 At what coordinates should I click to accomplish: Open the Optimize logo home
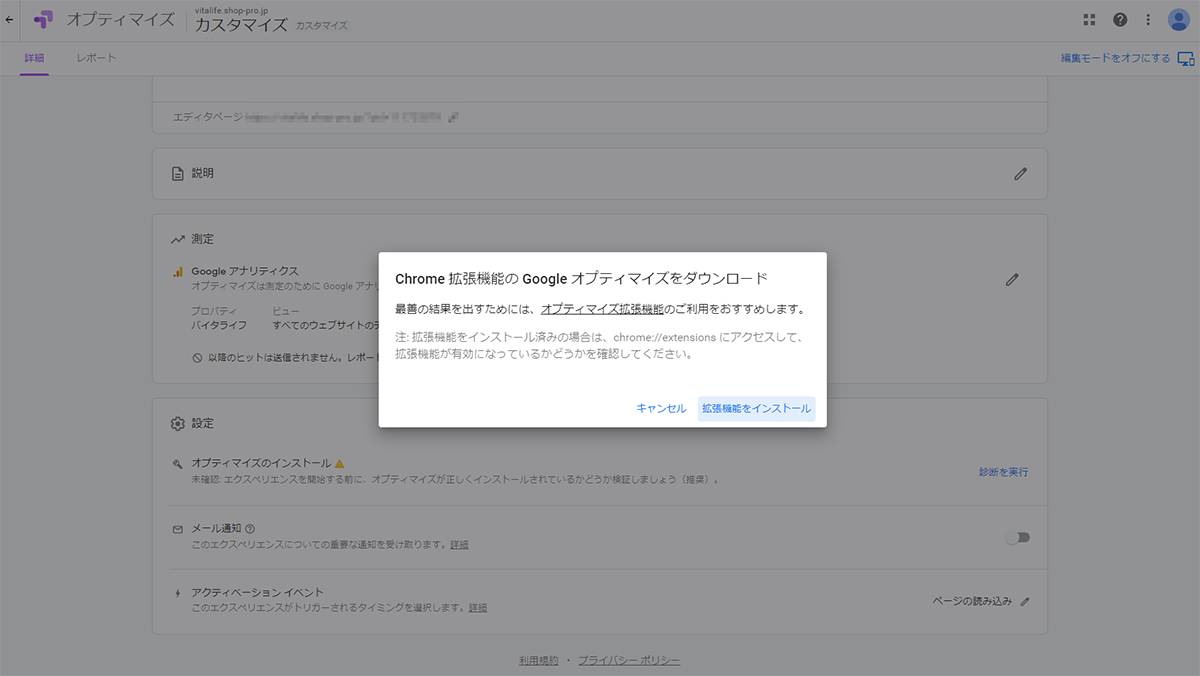click(43, 19)
